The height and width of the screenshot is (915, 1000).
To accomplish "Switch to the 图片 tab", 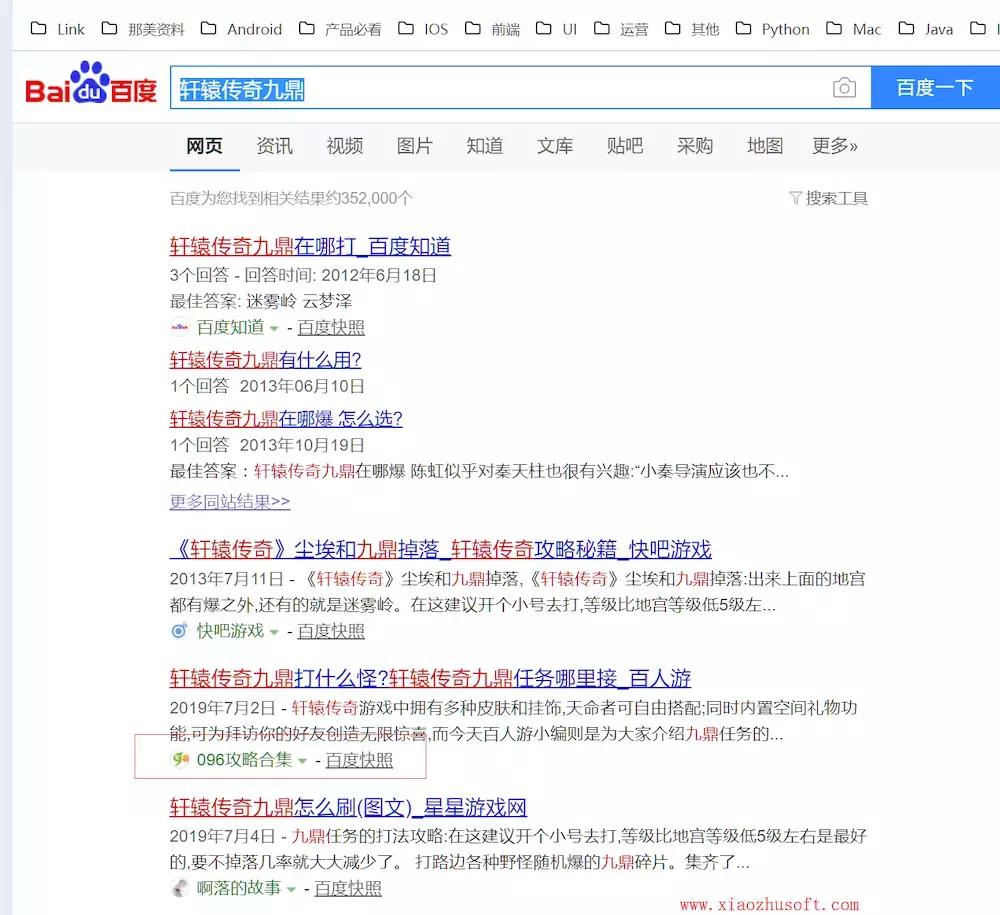I will (x=414, y=146).
